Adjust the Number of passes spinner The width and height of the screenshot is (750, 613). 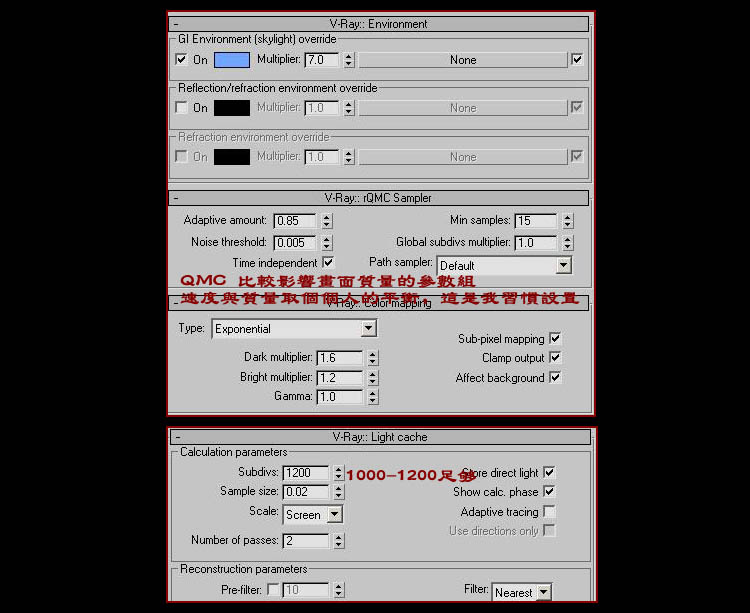[339, 541]
